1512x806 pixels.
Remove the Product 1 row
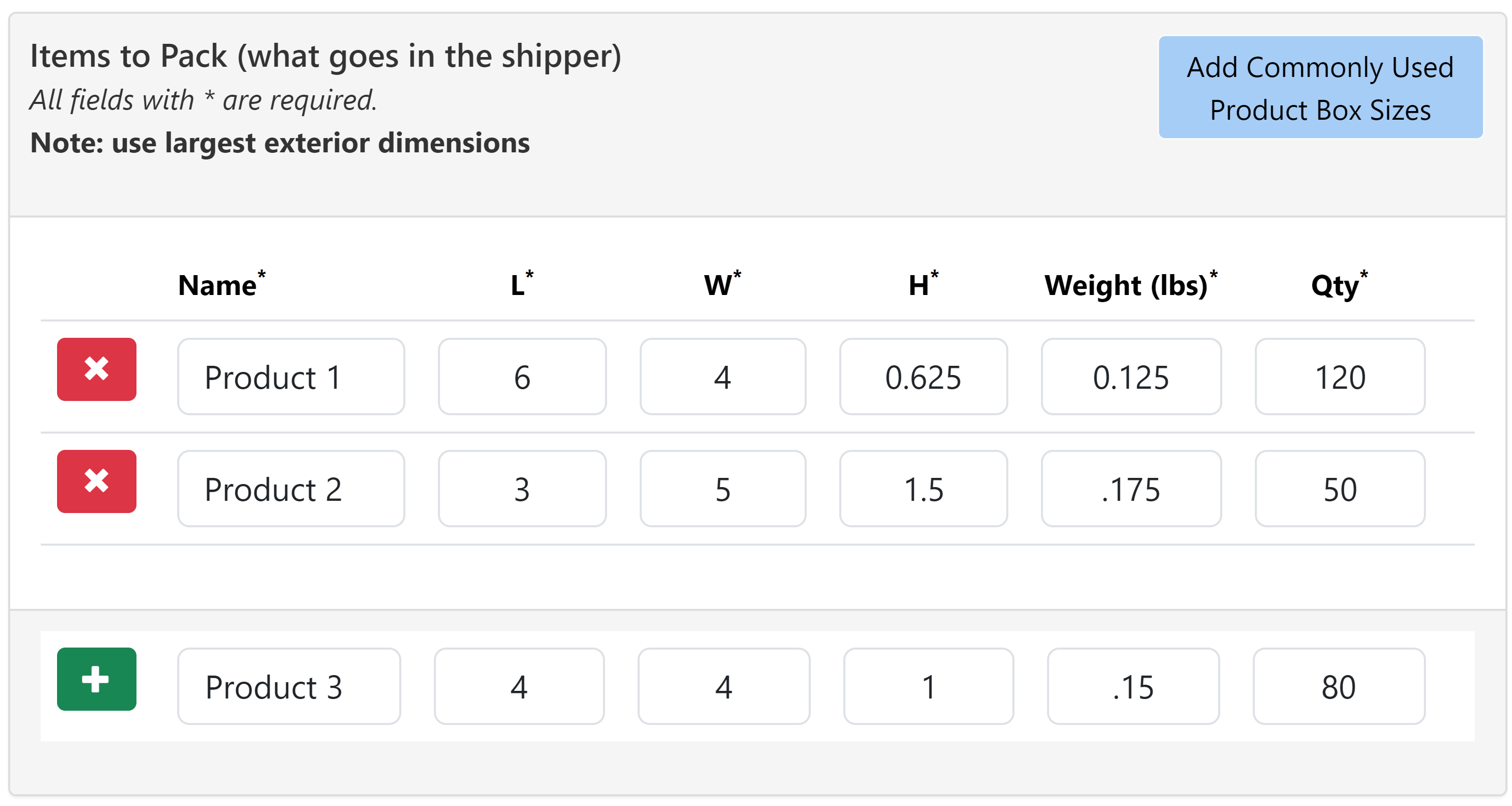96,369
